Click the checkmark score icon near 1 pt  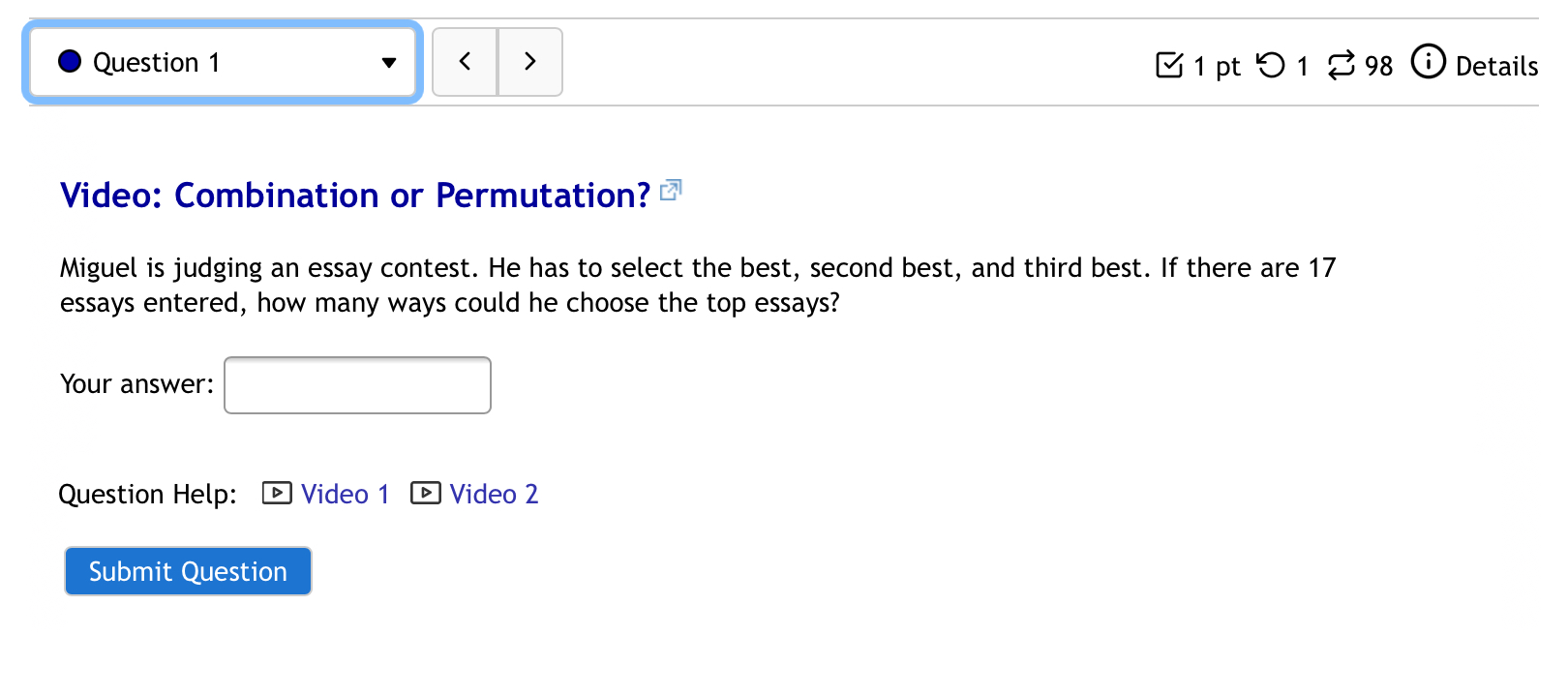tap(1171, 64)
